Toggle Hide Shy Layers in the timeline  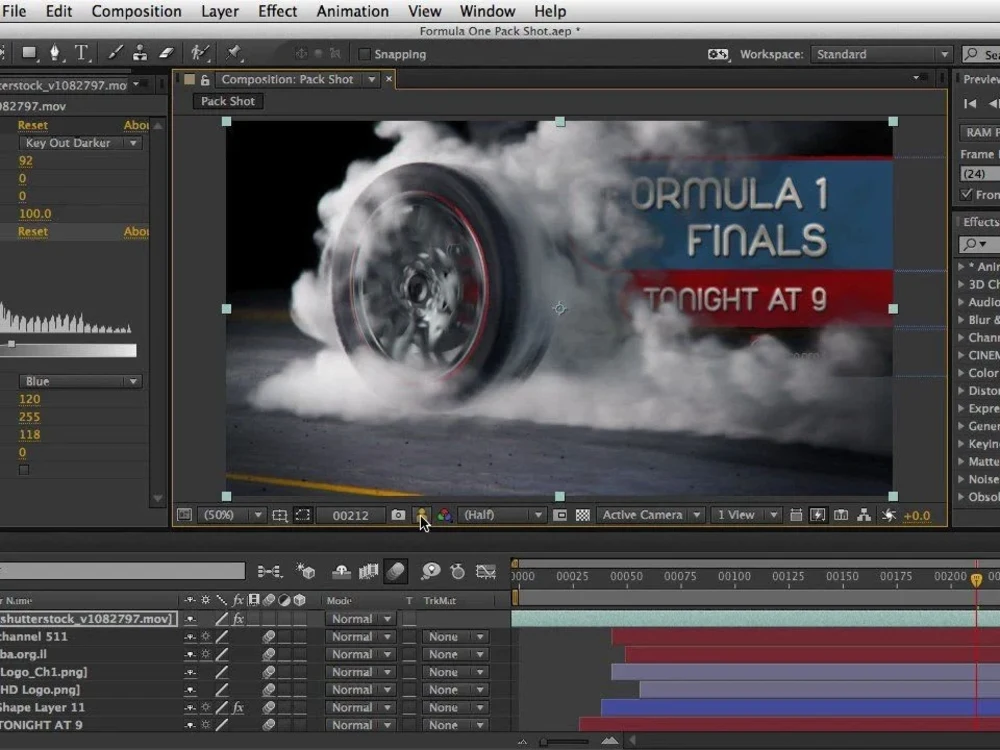tap(341, 571)
